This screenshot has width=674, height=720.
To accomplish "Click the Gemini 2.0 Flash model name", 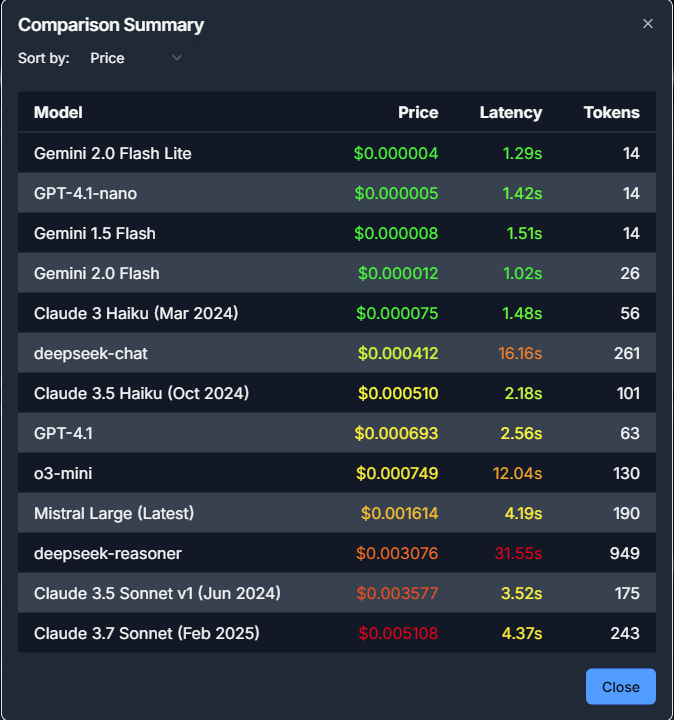I will [x=96, y=273].
